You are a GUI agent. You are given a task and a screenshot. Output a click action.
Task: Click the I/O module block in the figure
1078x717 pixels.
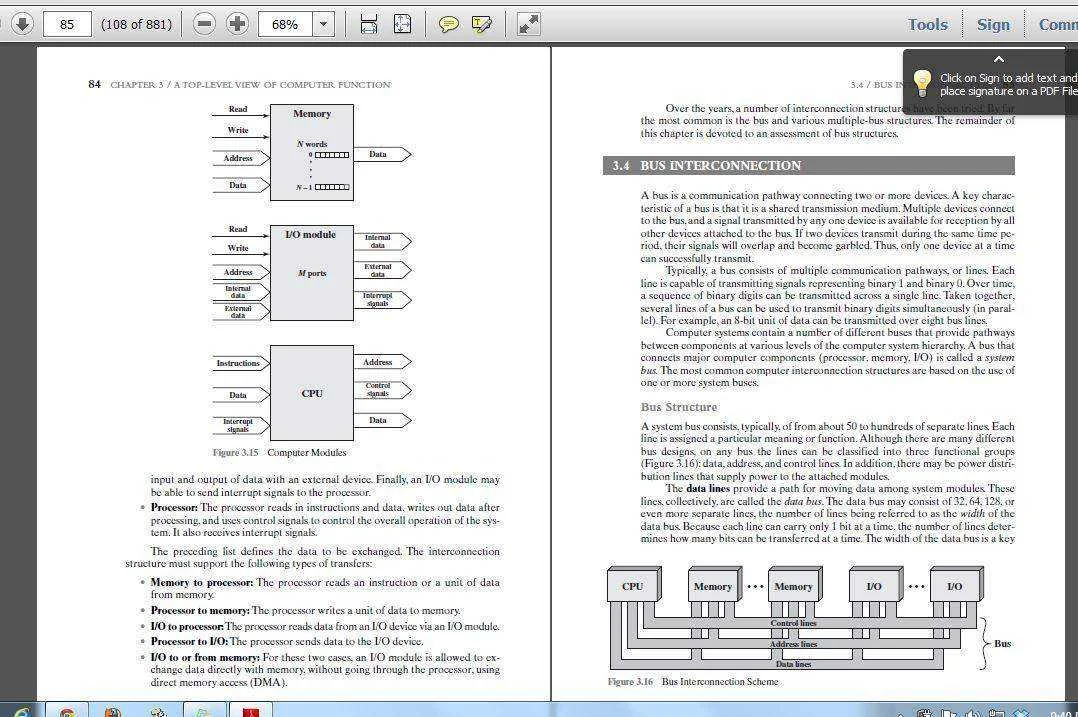coord(311,273)
